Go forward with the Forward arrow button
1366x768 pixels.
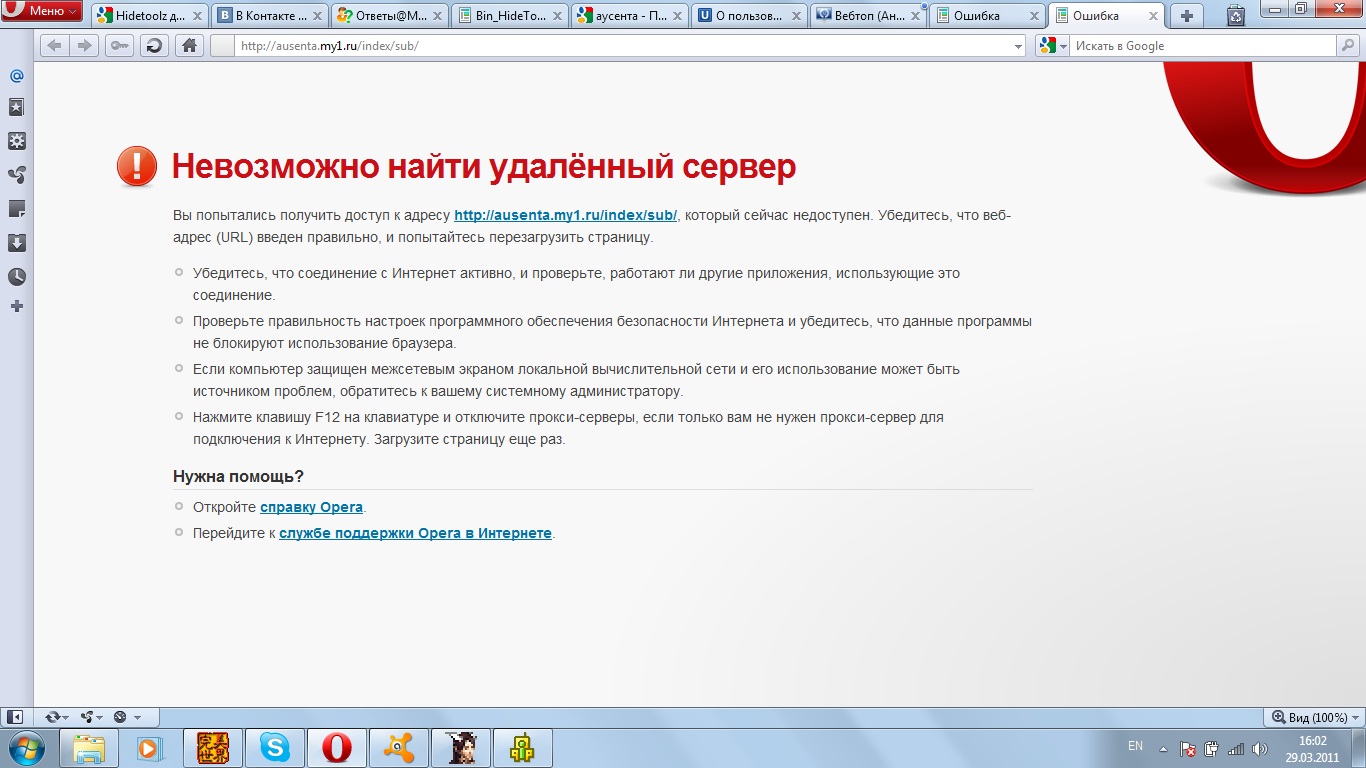(x=84, y=46)
